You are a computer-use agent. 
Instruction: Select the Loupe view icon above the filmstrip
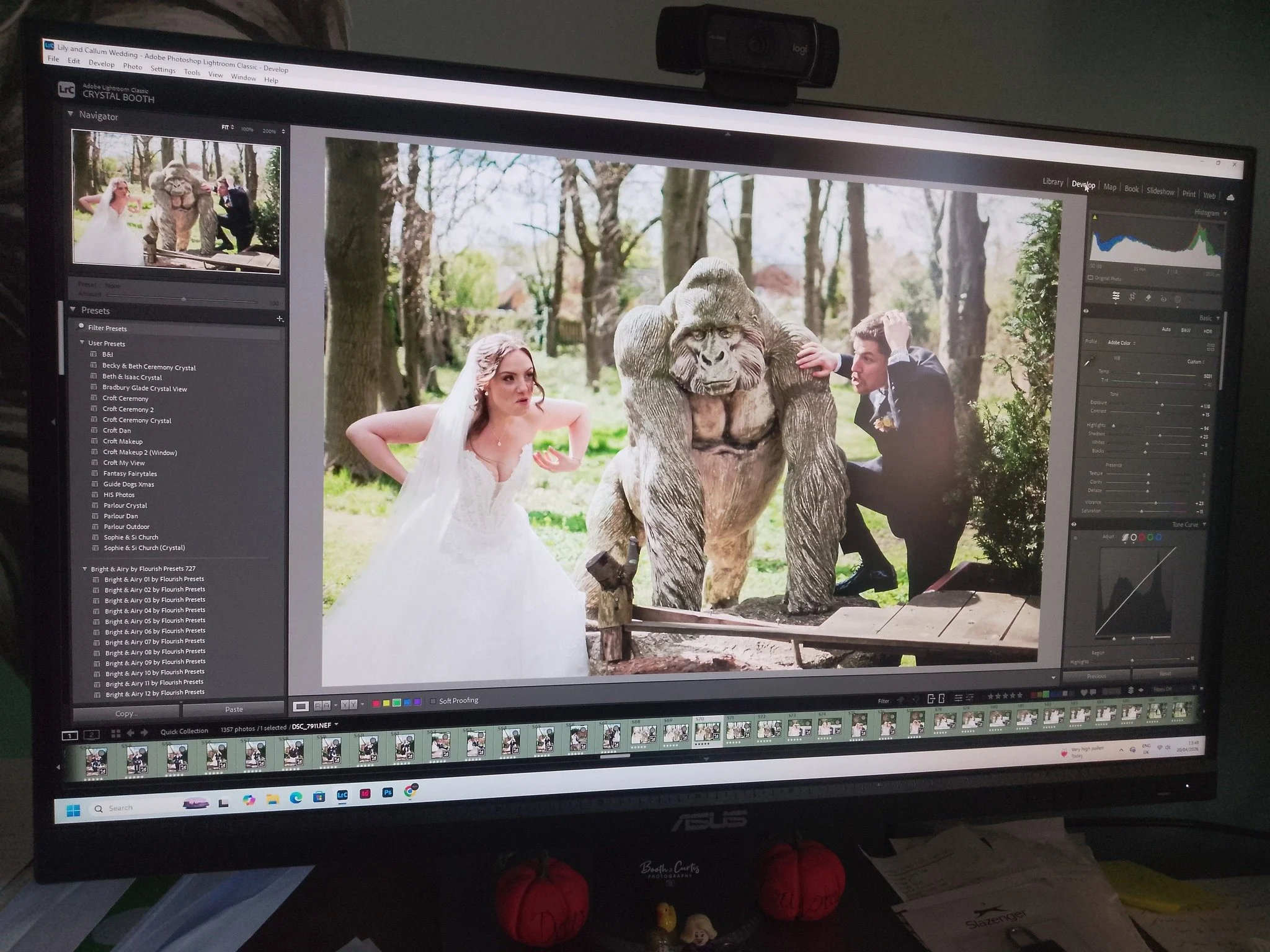[x=301, y=705]
